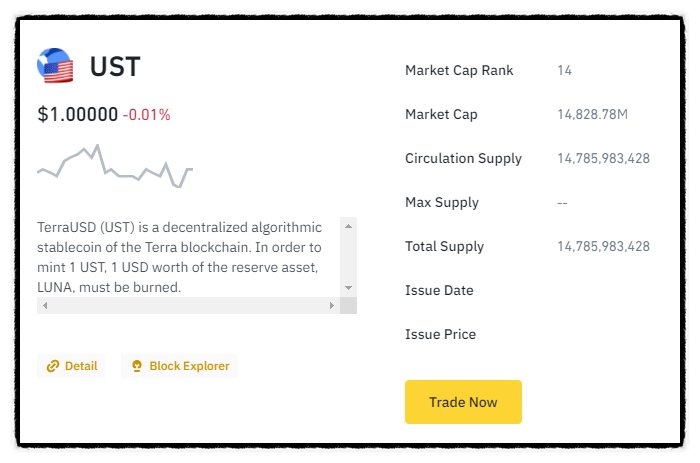Click the horizontal scrollbar track under description
This screenshot has width=700, height=463.
188,305
